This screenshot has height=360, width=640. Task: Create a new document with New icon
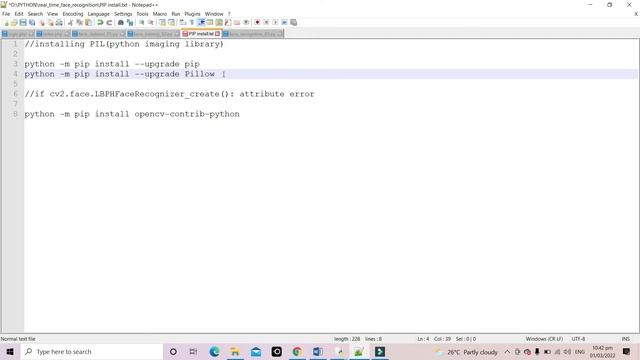(6, 22)
